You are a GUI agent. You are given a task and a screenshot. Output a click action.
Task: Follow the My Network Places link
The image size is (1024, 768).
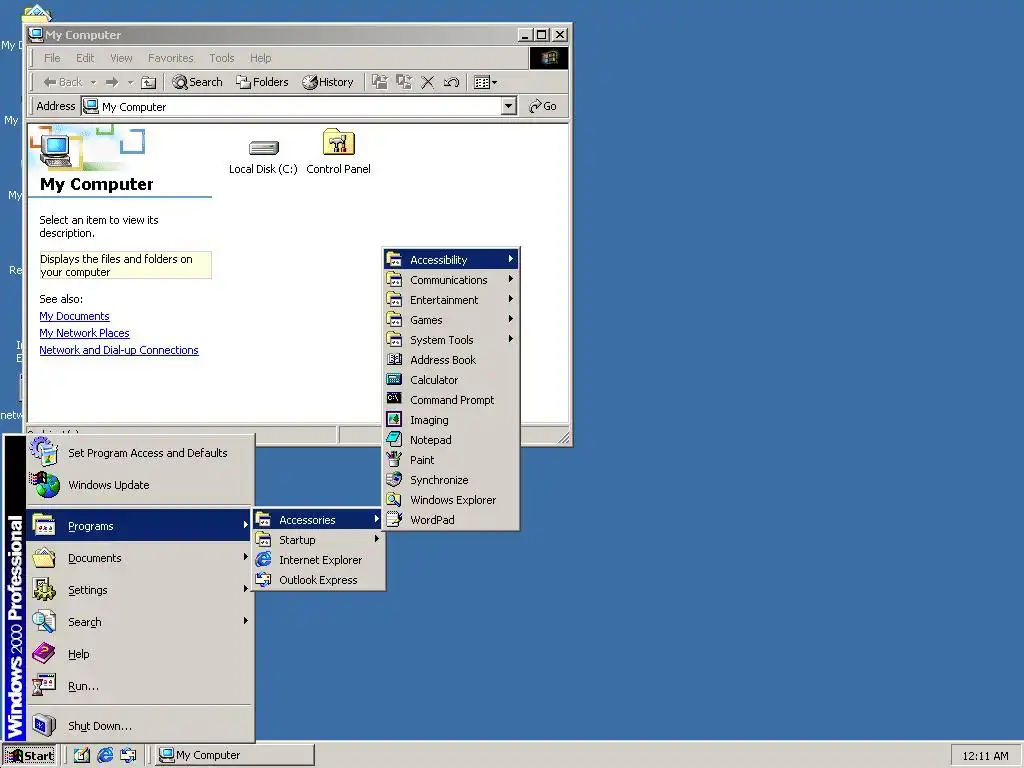(x=84, y=333)
